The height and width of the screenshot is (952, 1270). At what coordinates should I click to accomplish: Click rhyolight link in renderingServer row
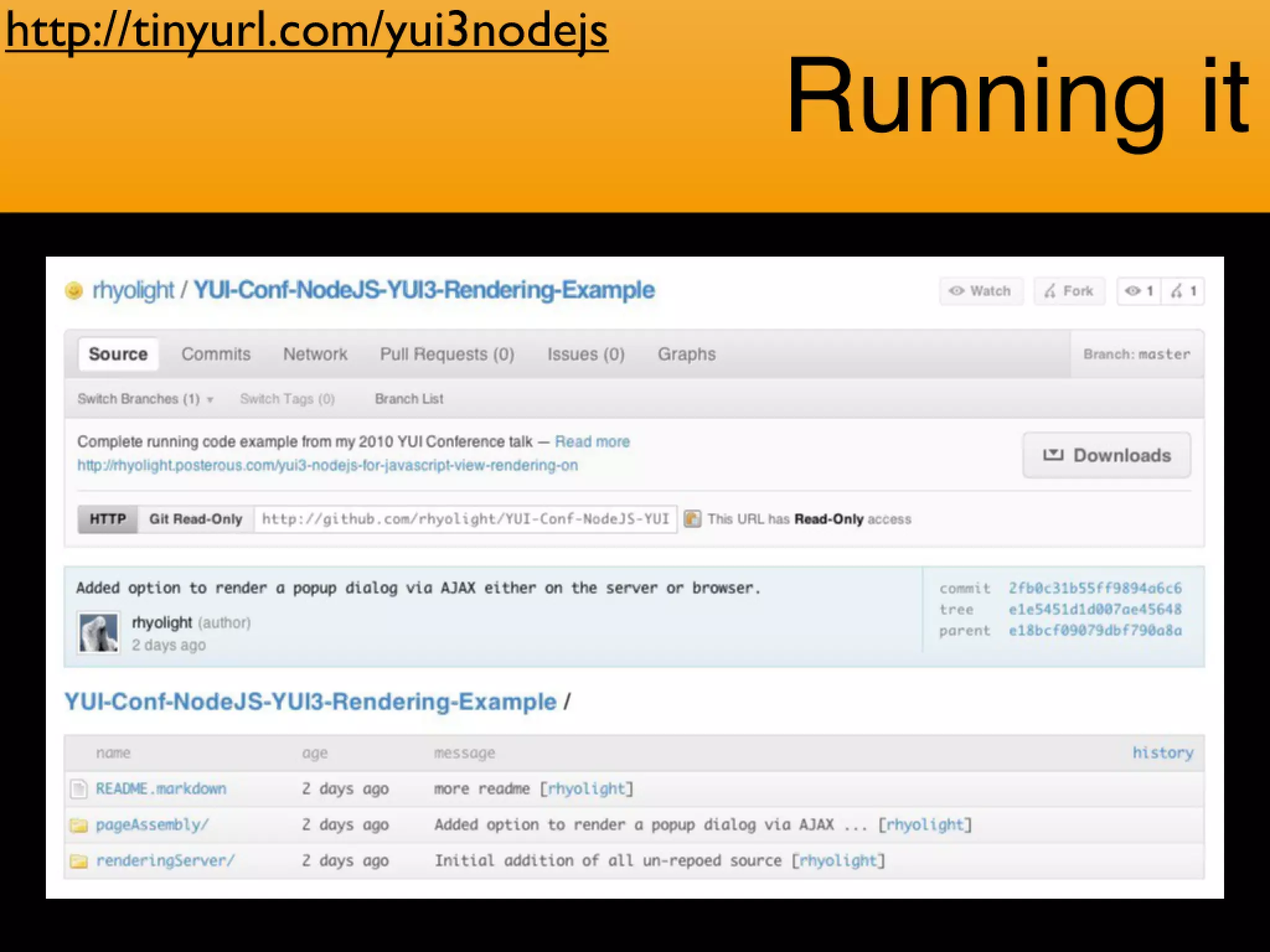tap(838, 860)
